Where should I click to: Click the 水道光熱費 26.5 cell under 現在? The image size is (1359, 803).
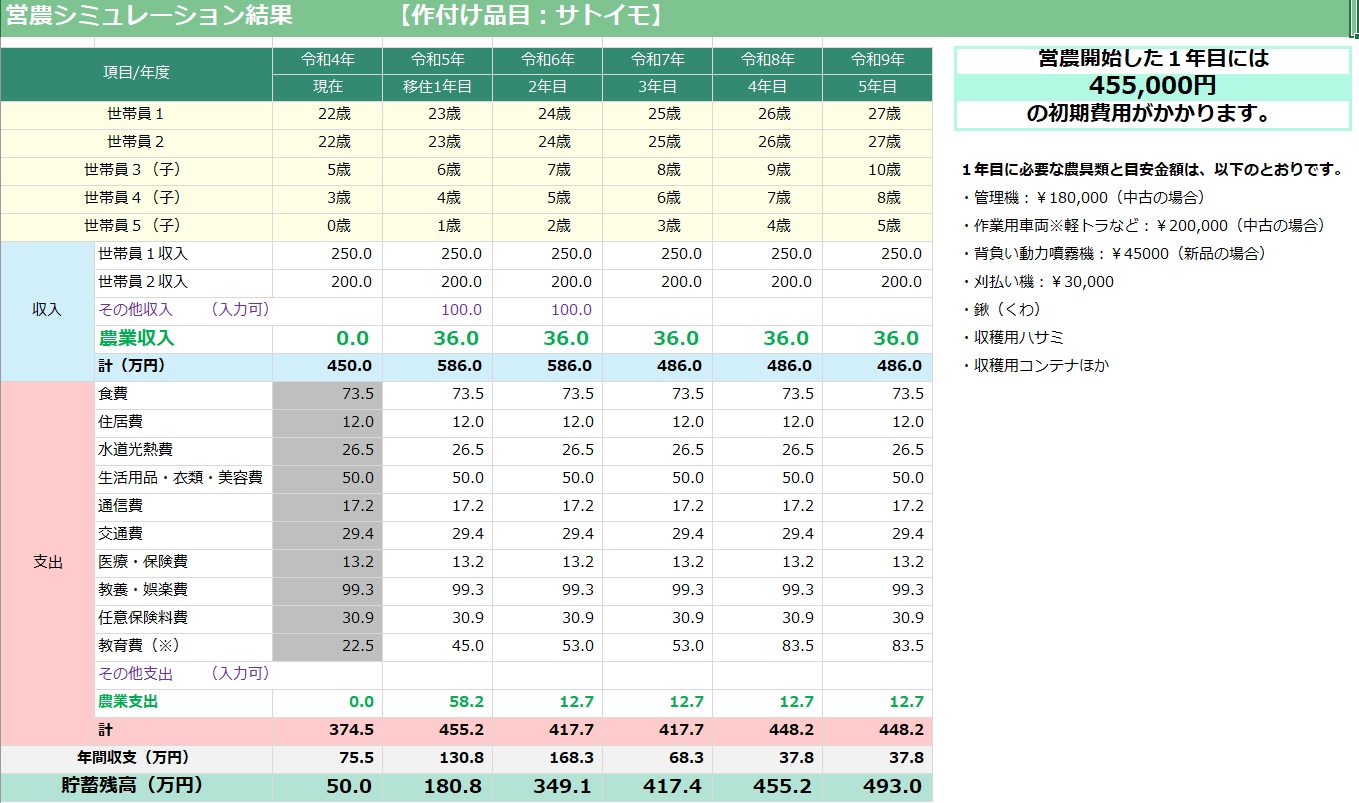[327, 450]
